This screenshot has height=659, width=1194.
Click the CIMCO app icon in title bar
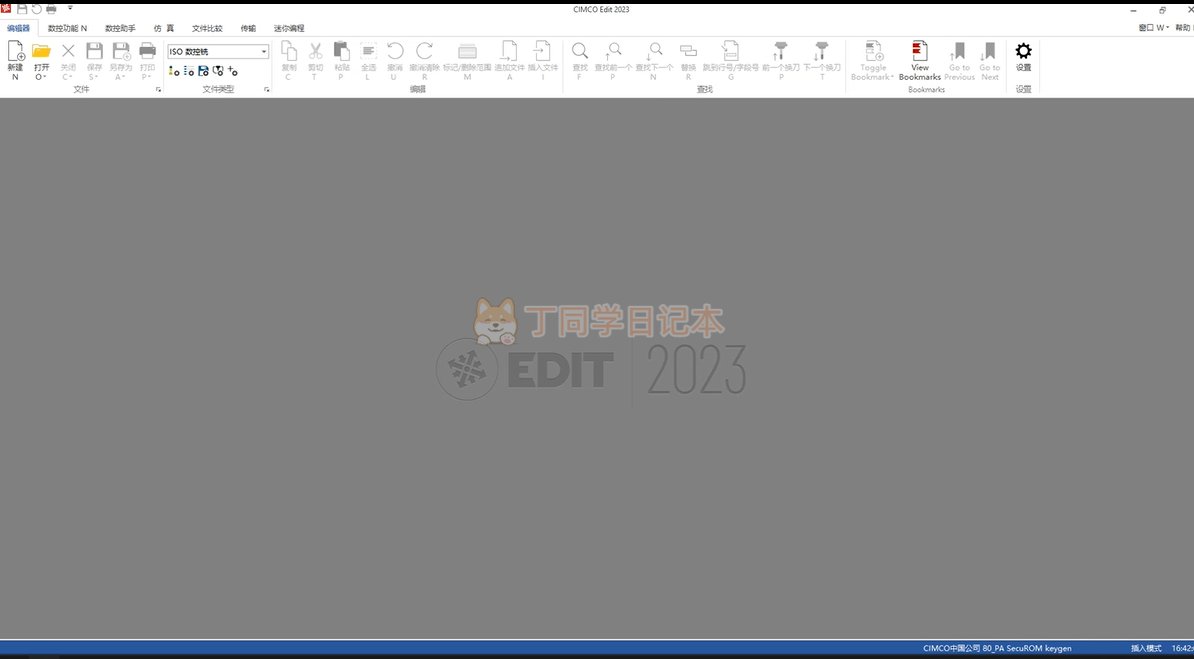tap(6, 8)
